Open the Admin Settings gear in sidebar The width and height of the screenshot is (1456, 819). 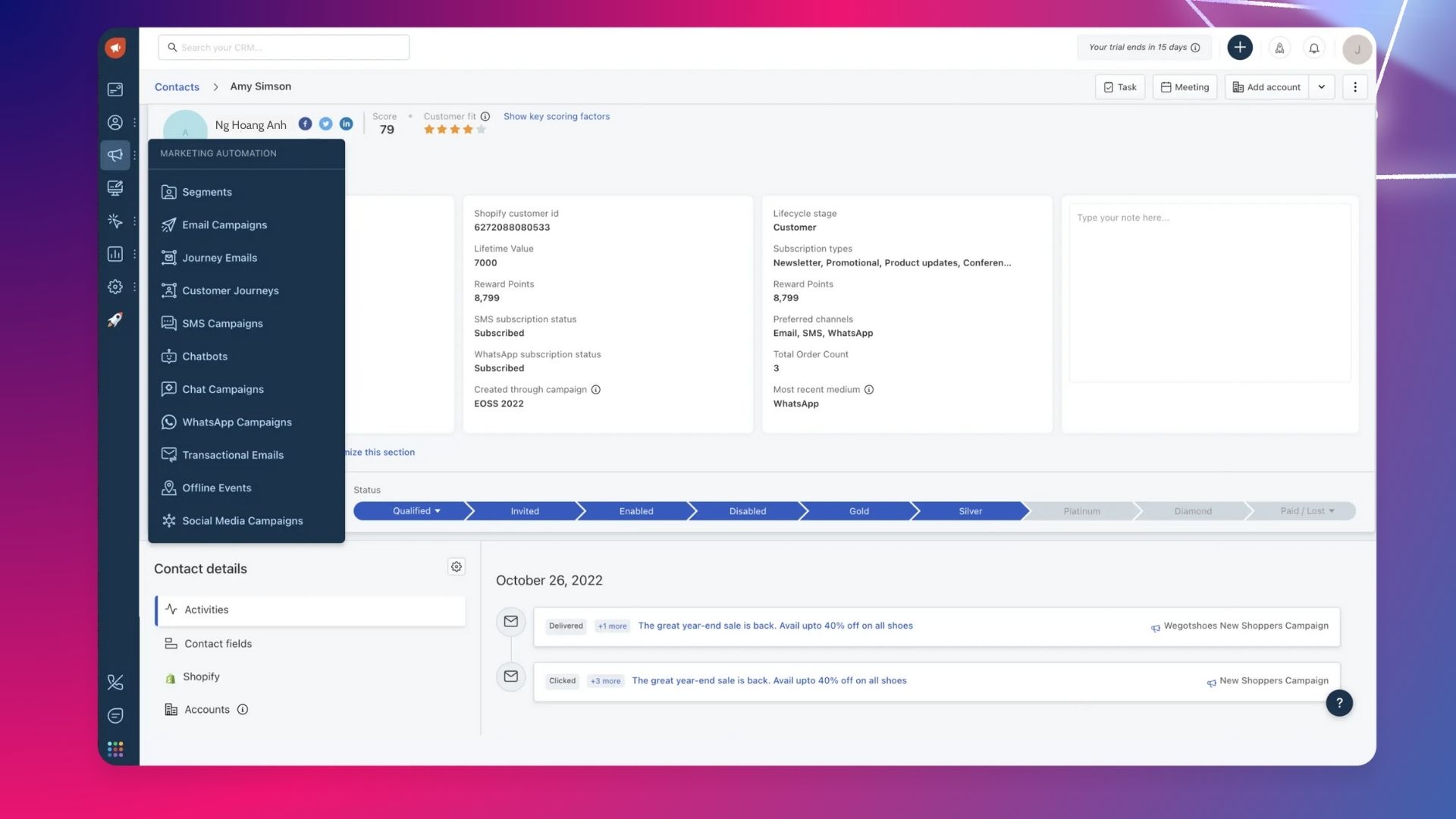tap(115, 287)
